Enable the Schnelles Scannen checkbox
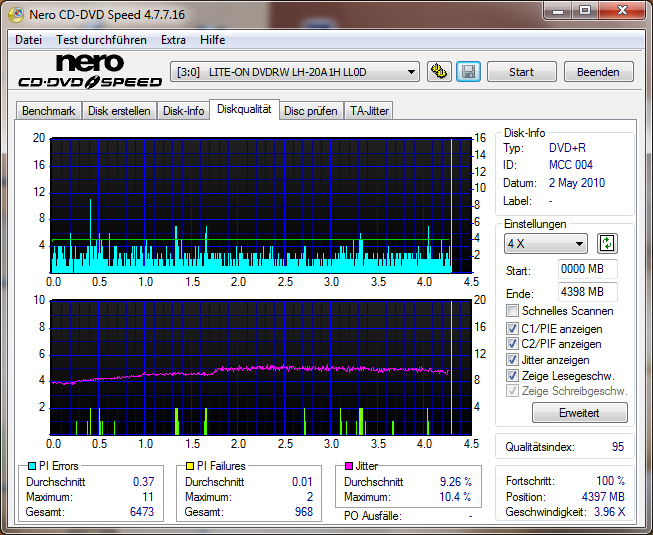The image size is (653, 535). tap(513, 311)
